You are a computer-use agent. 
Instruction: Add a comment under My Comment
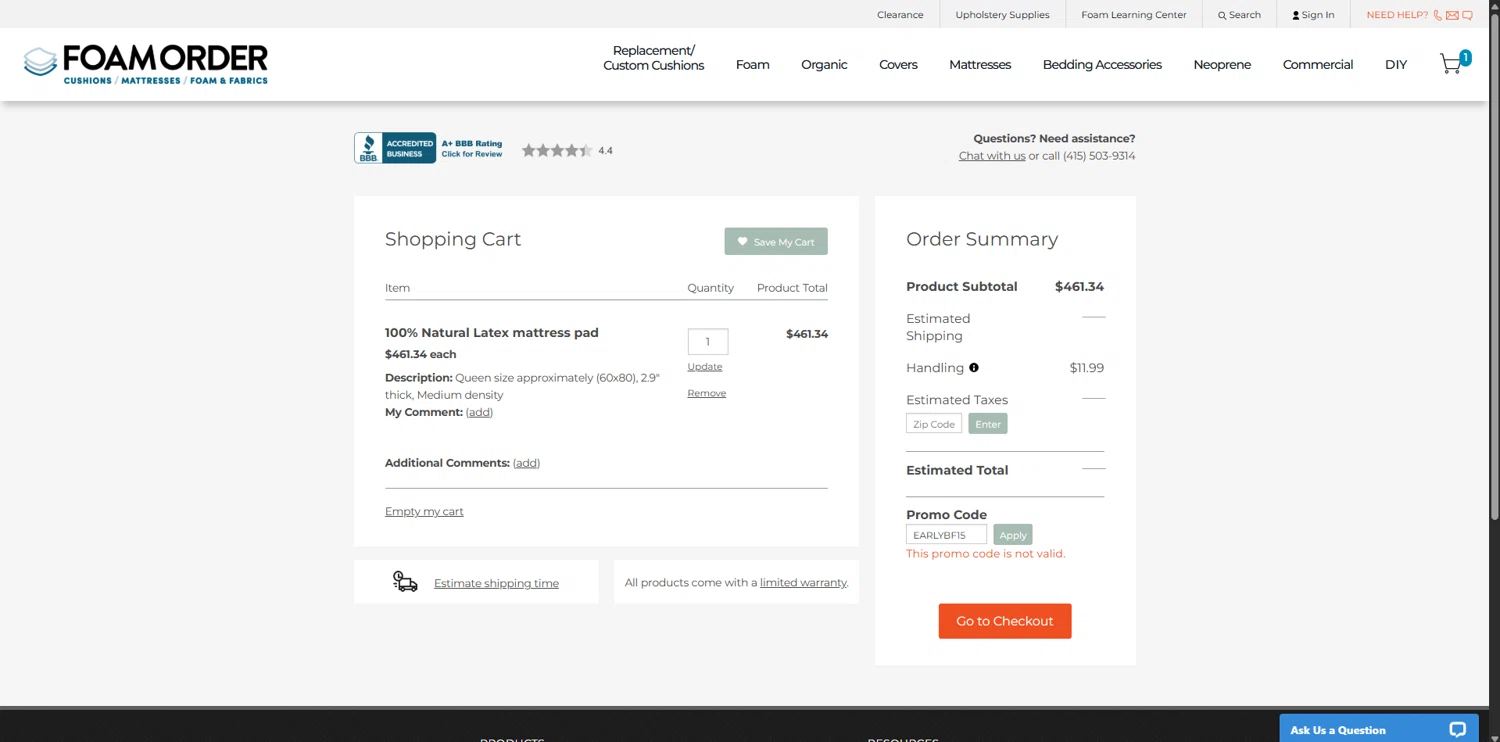[479, 412]
